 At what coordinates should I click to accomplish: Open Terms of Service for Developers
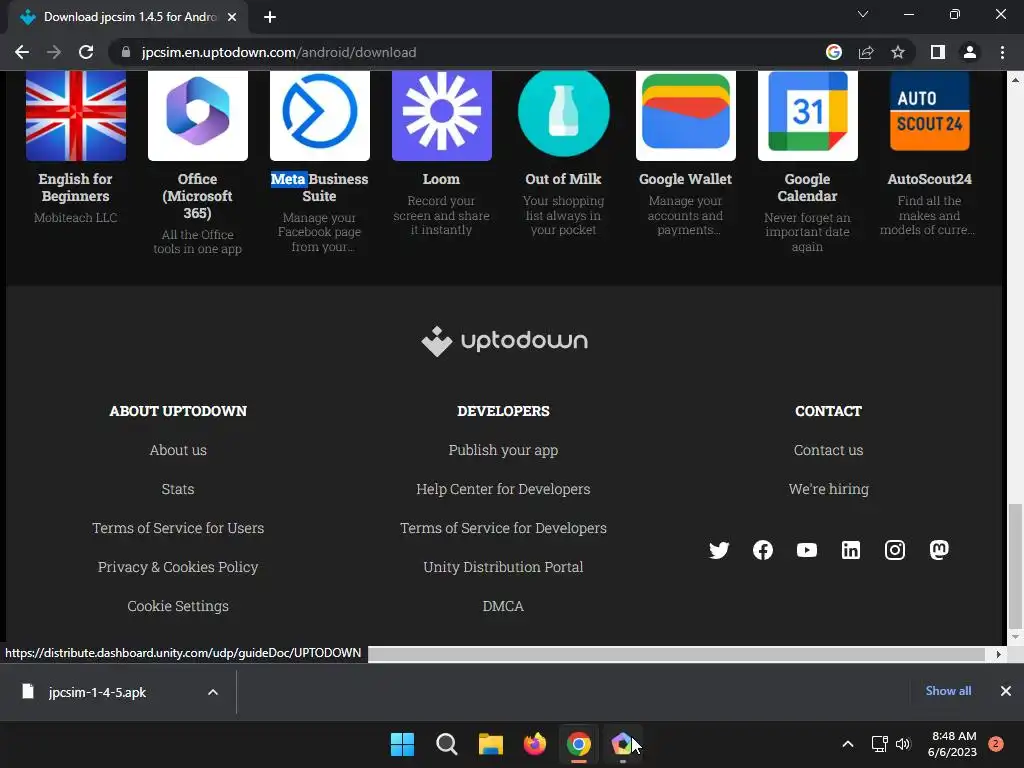coord(503,528)
